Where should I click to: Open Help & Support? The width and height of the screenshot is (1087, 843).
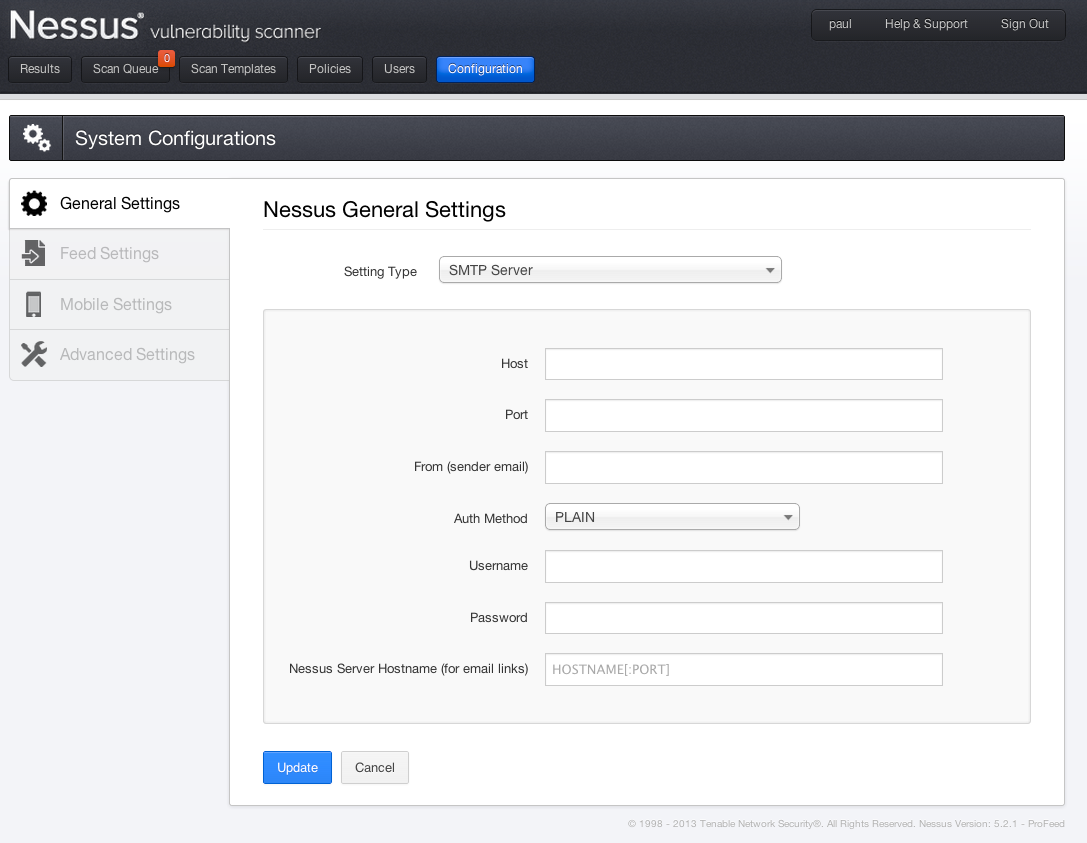coord(925,24)
